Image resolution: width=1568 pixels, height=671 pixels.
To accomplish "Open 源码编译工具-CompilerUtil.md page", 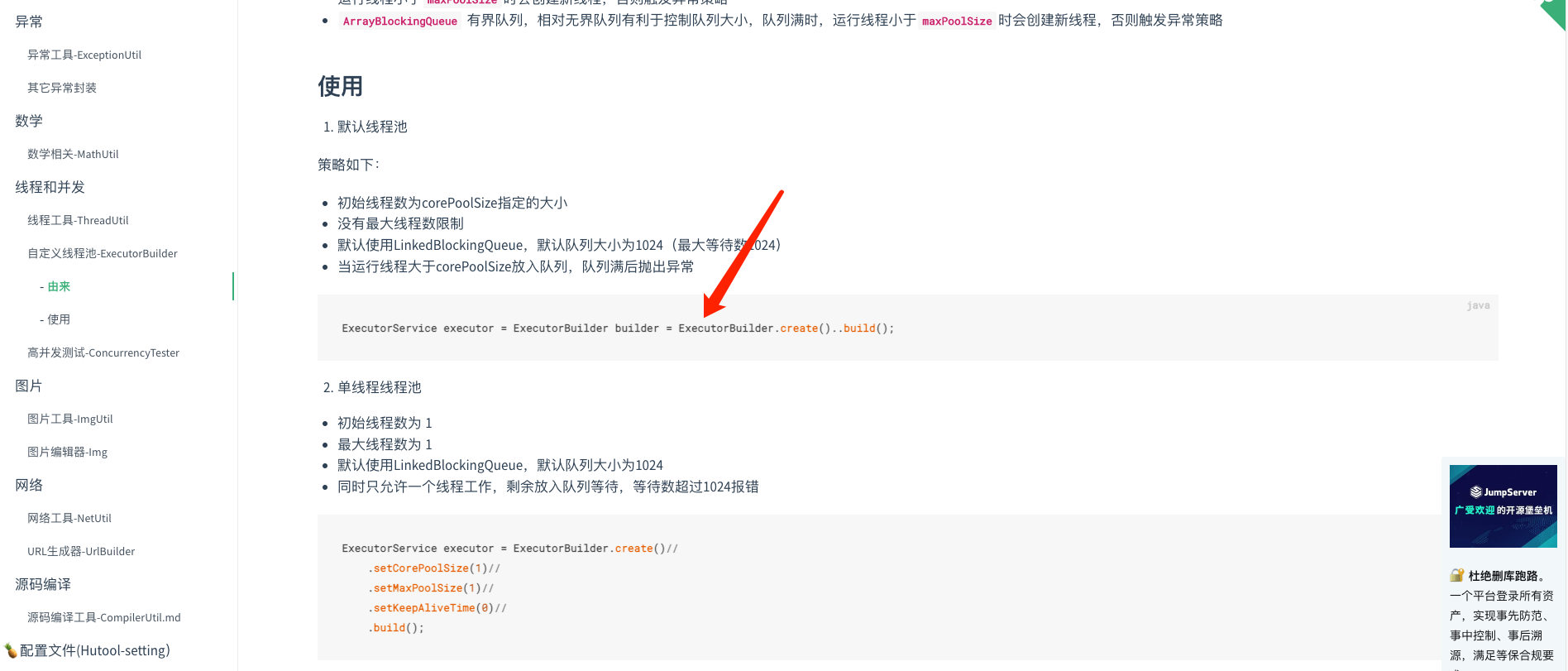I will 104,617.
